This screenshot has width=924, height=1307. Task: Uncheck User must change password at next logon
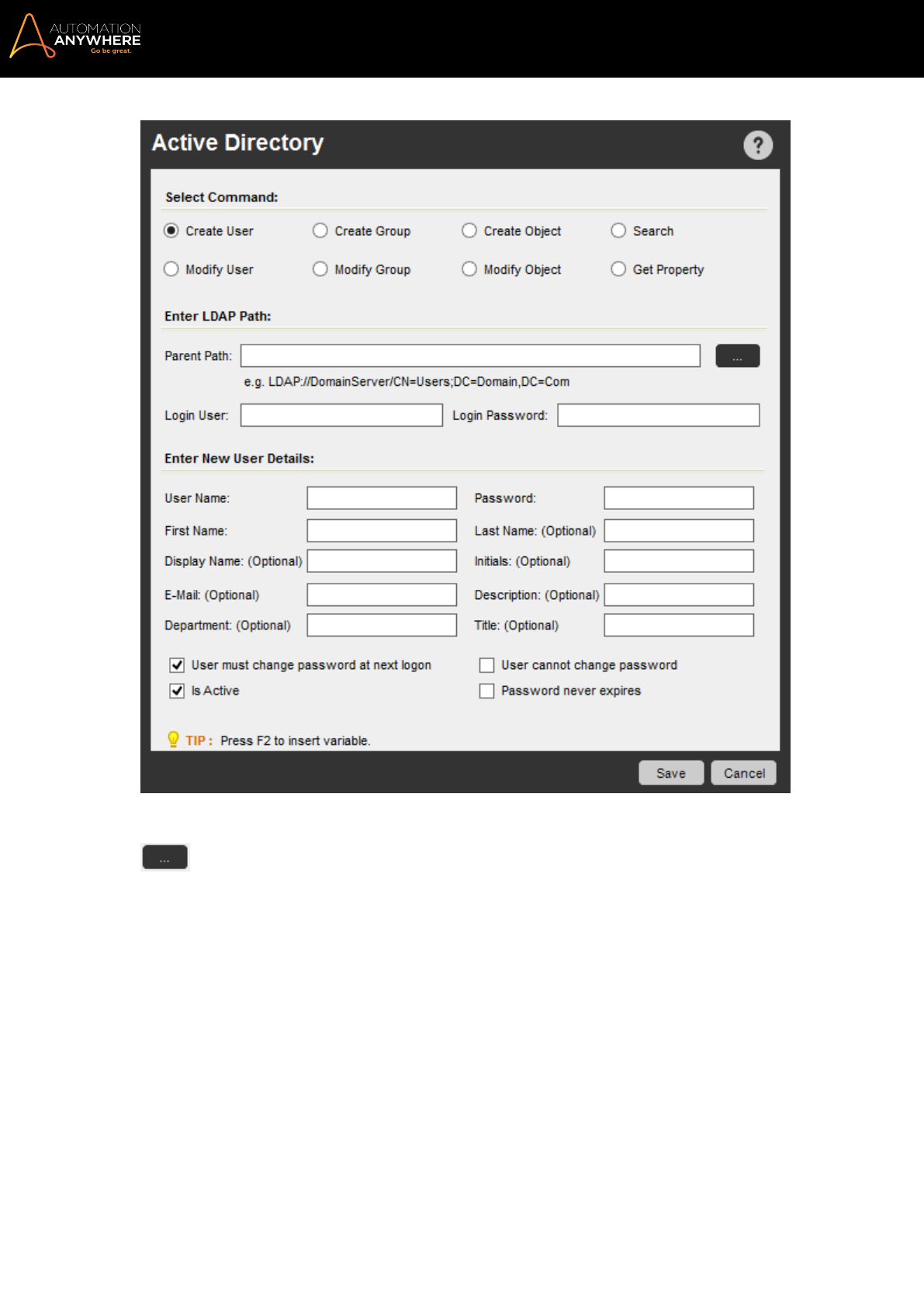click(x=177, y=665)
